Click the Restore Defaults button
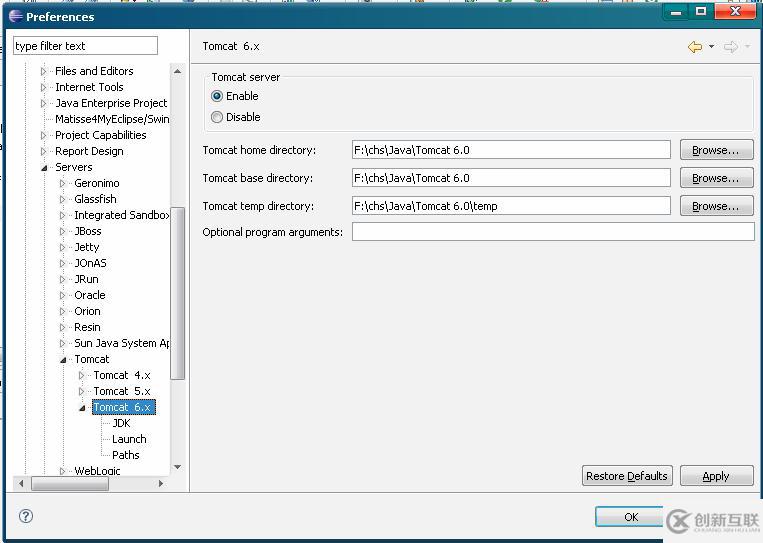 tap(627, 475)
